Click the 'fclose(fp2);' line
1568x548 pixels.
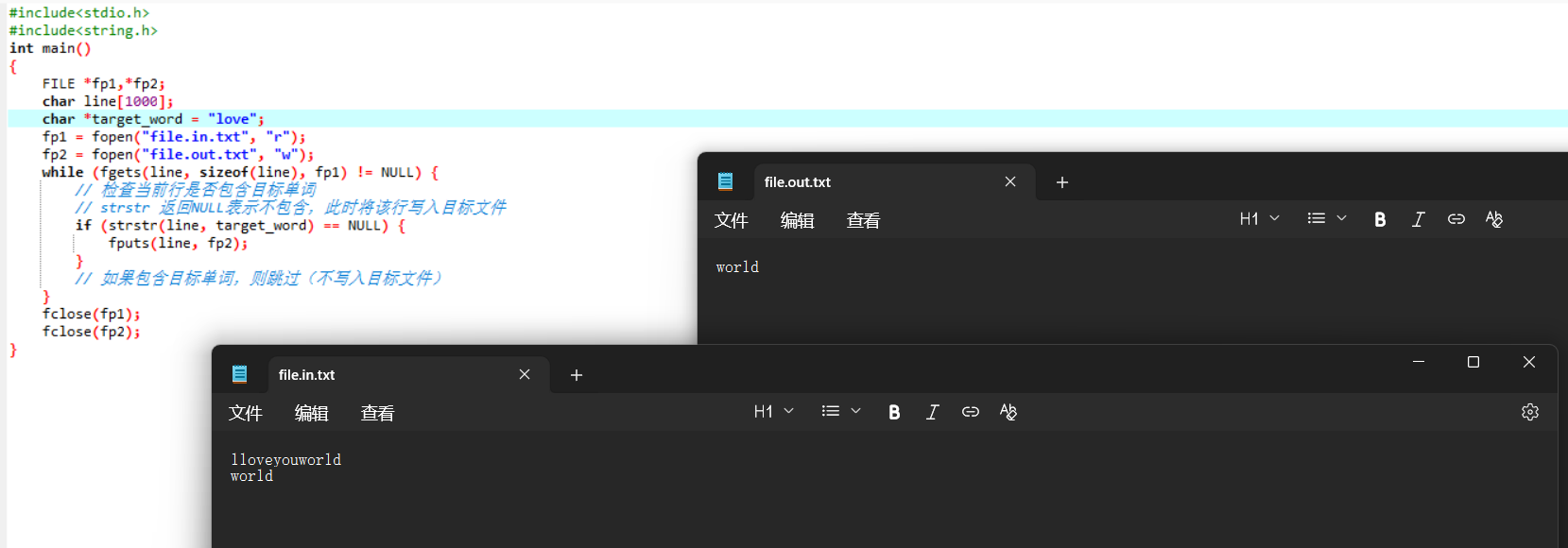(92, 332)
